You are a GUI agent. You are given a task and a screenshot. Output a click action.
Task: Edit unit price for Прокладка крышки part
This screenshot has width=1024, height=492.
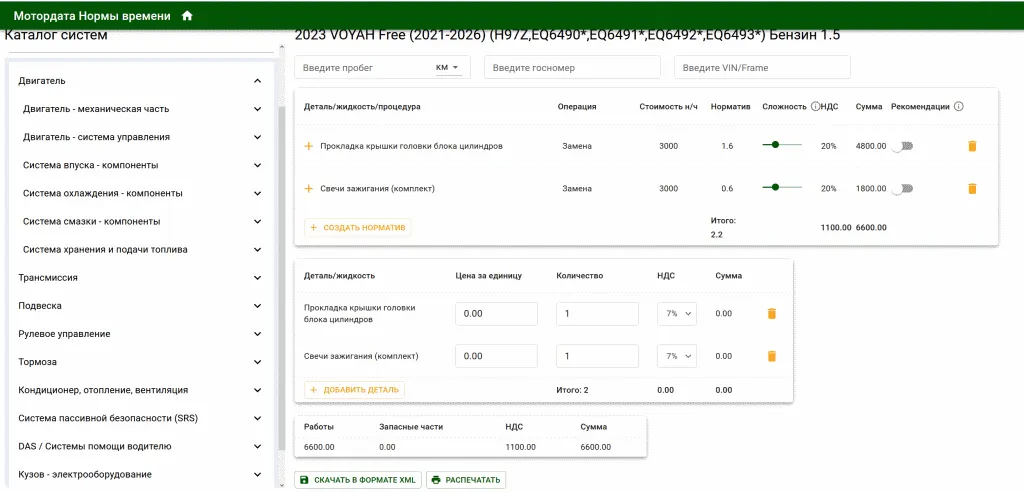496,314
